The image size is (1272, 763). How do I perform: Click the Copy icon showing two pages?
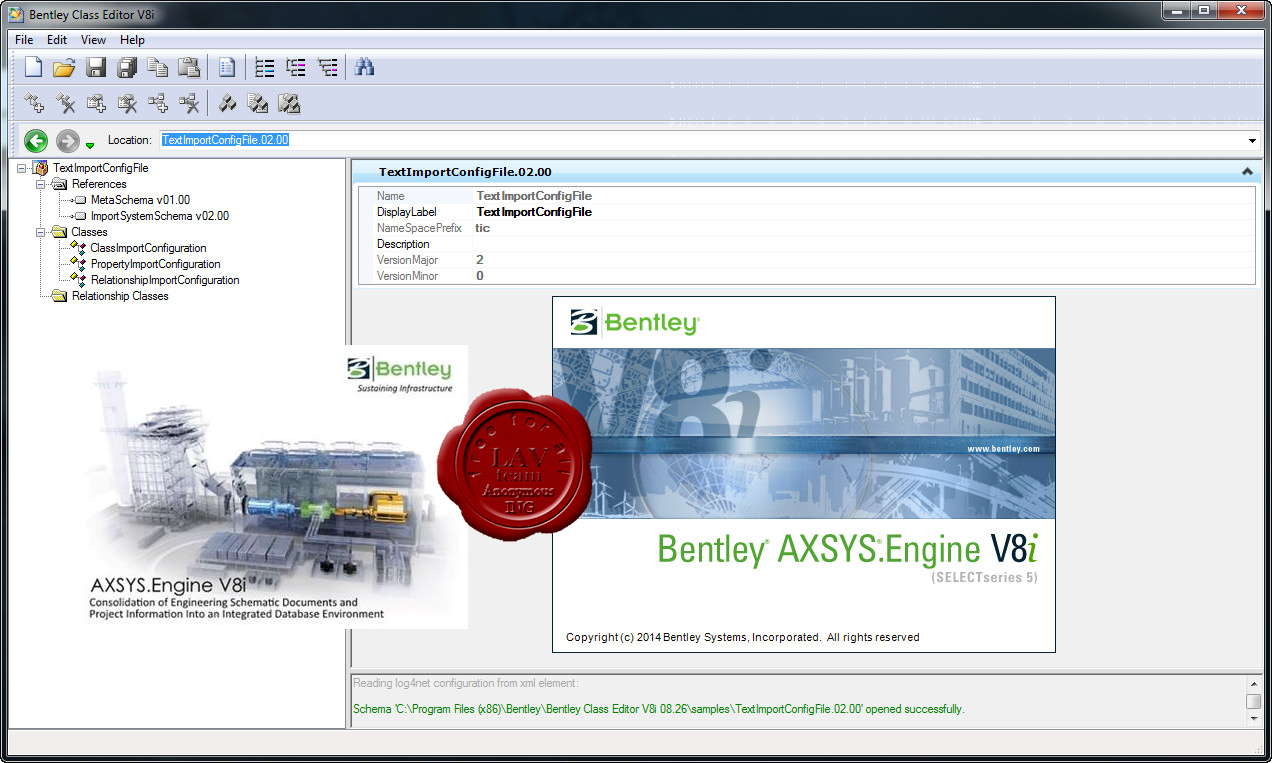(158, 68)
